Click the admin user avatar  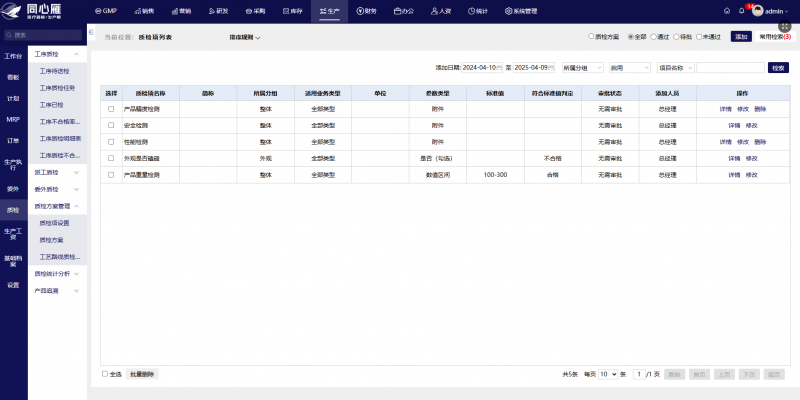coord(758,11)
